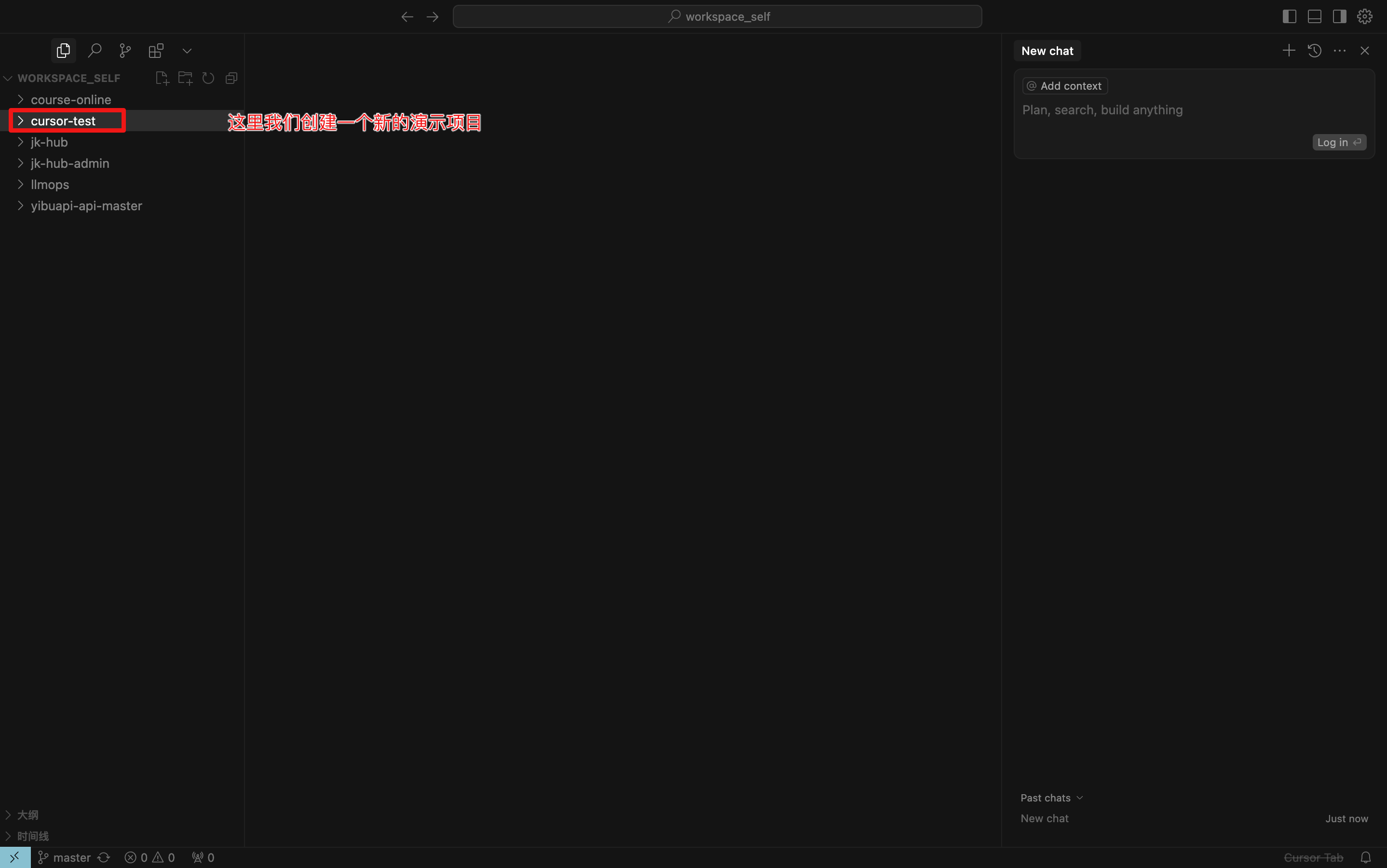Open the Source Control view icon

[x=125, y=51]
